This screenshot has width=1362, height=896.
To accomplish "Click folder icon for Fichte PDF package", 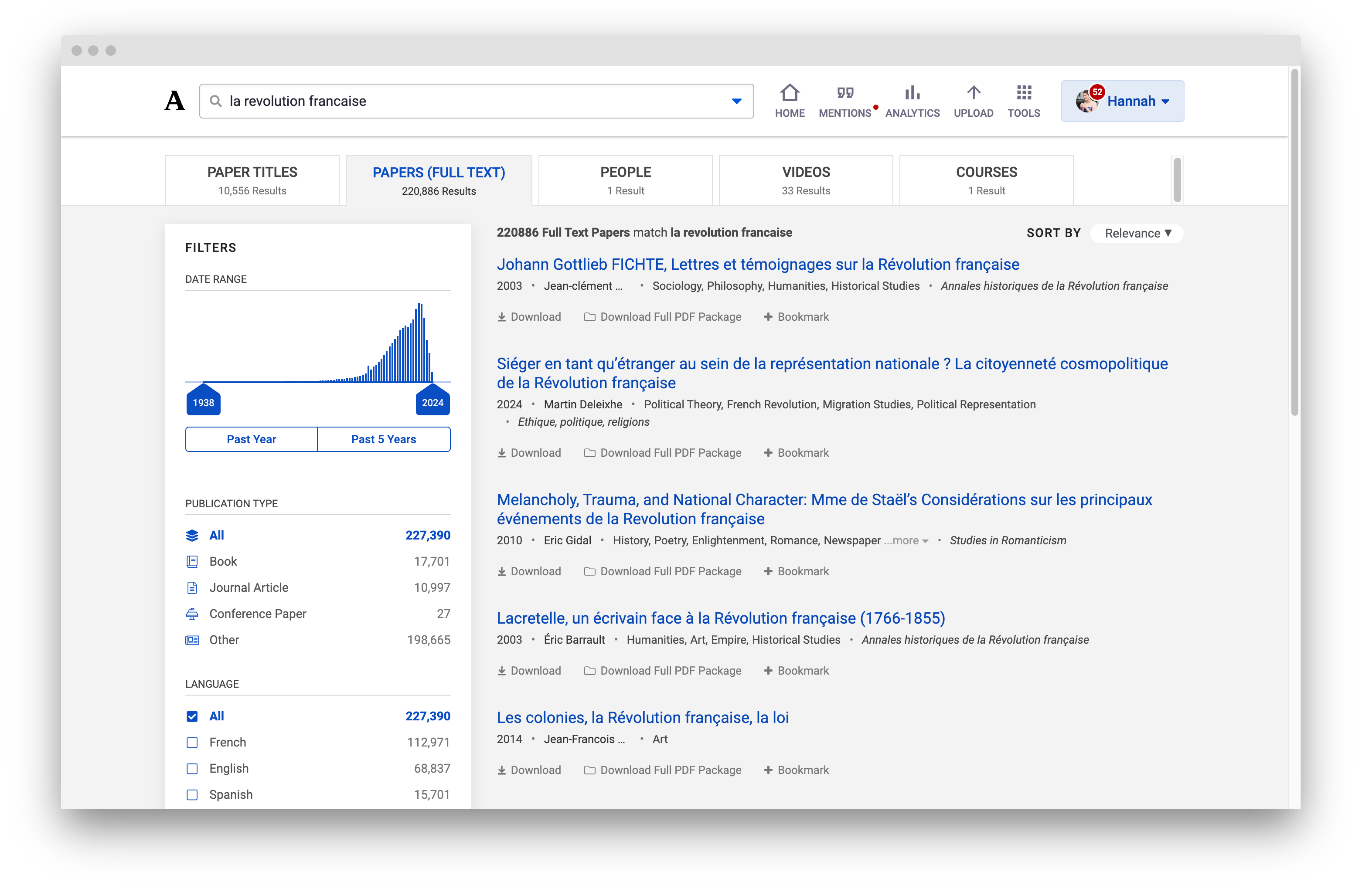I will tap(589, 317).
